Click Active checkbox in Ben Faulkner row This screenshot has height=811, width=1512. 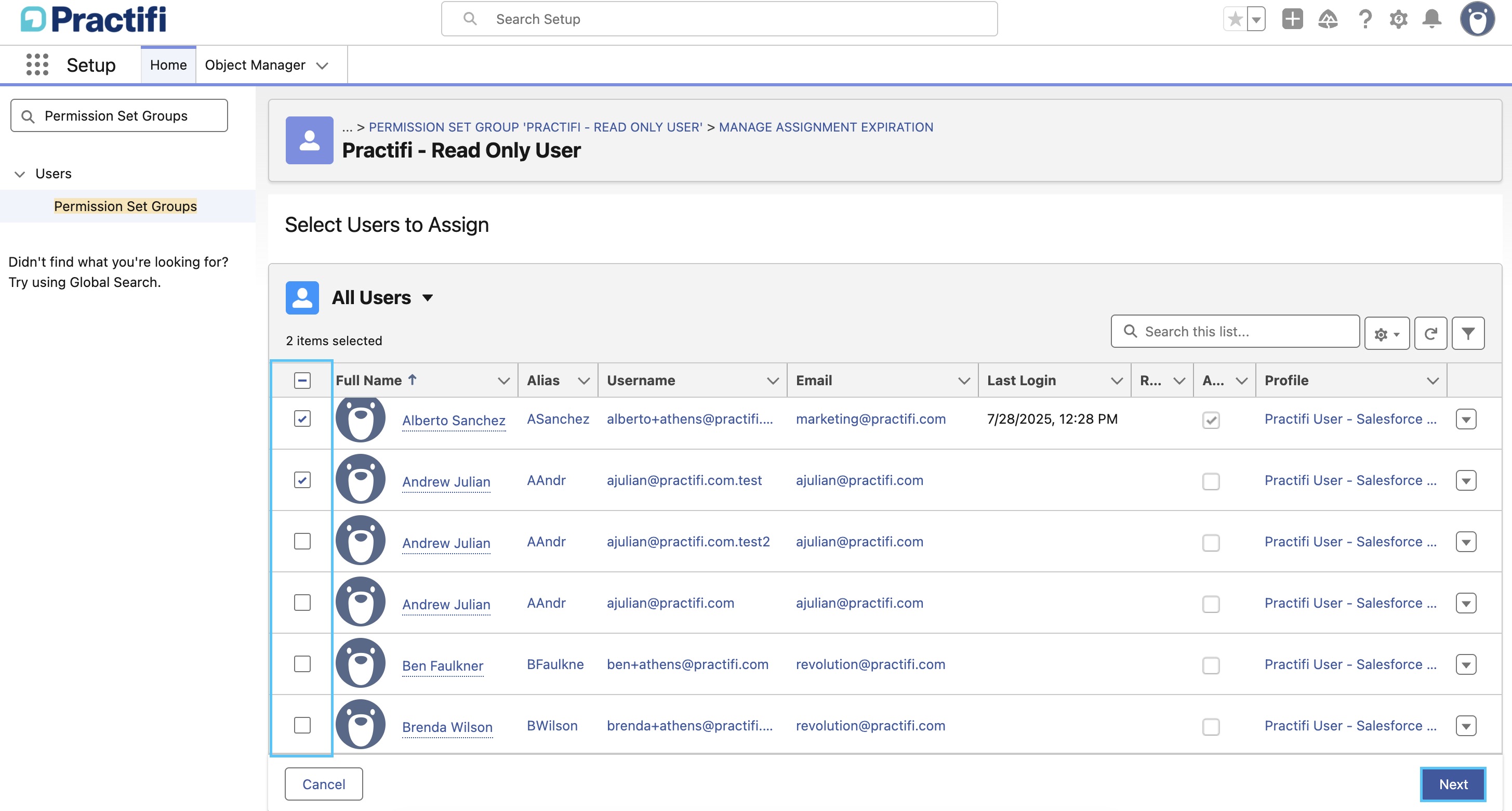[x=1211, y=665]
